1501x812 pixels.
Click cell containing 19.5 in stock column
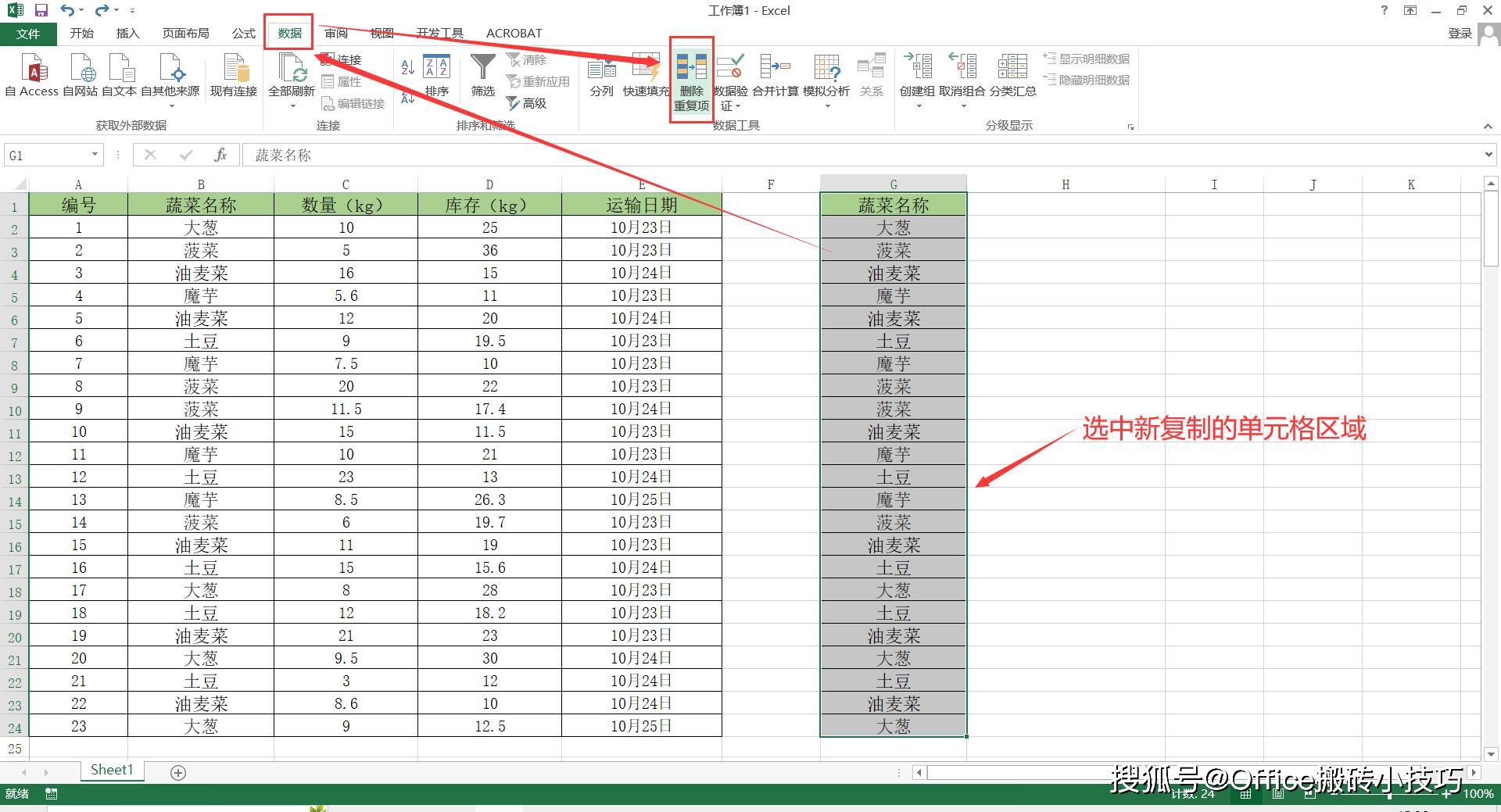click(x=490, y=342)
